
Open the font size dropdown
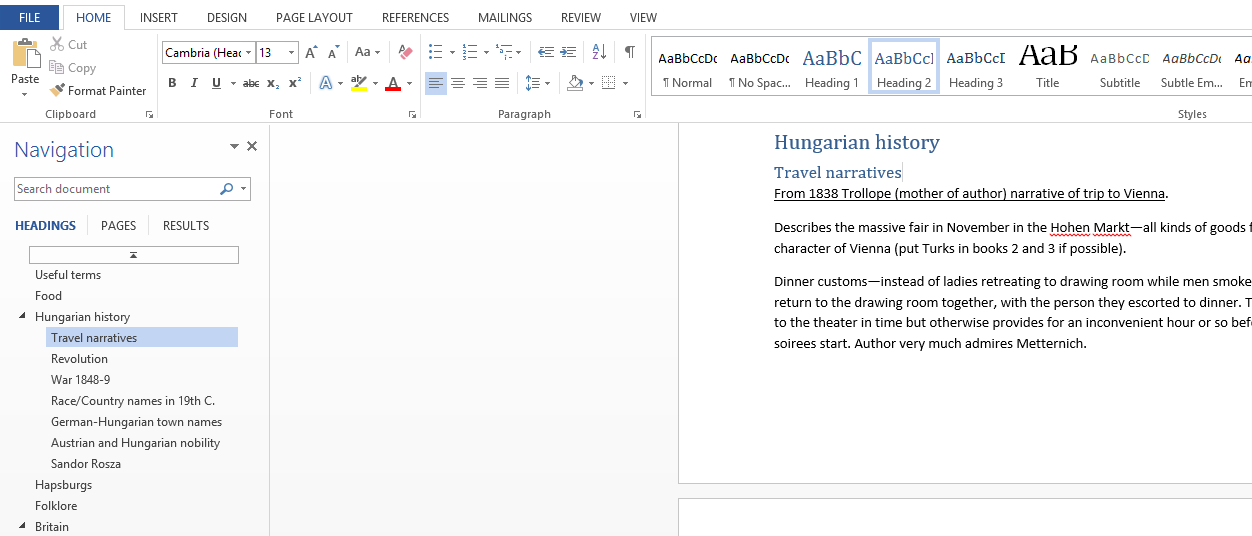click(x=292, y=53)
